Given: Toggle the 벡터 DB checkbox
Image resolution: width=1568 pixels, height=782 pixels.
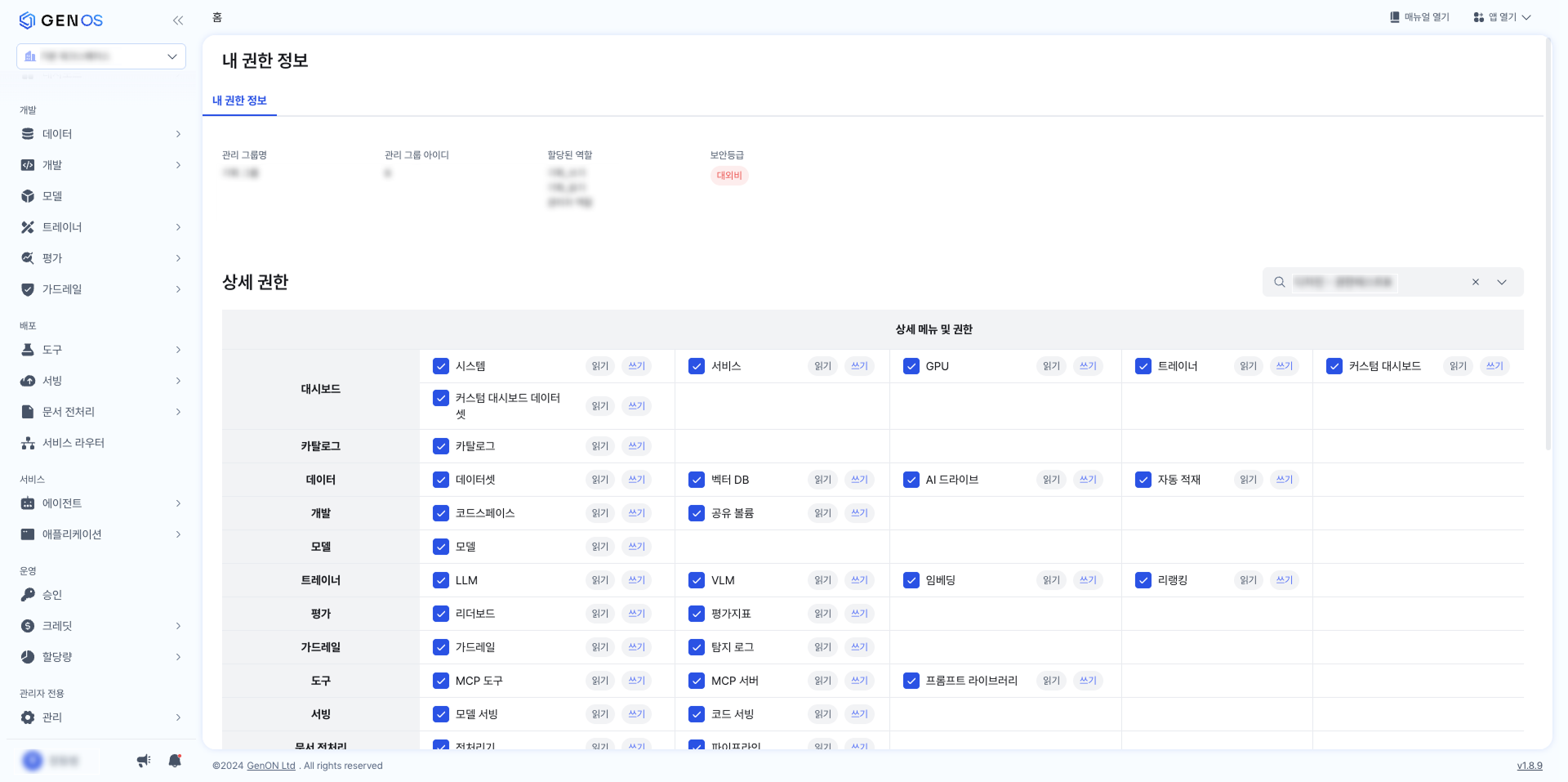Looking at the screenshot, I should (697, 480).
